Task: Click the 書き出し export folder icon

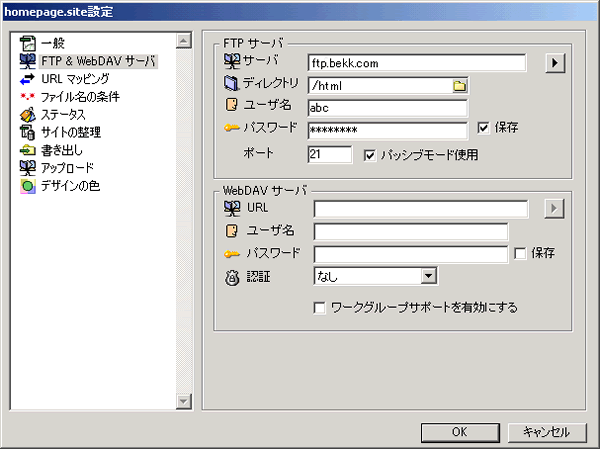Action: click(28, 150)
